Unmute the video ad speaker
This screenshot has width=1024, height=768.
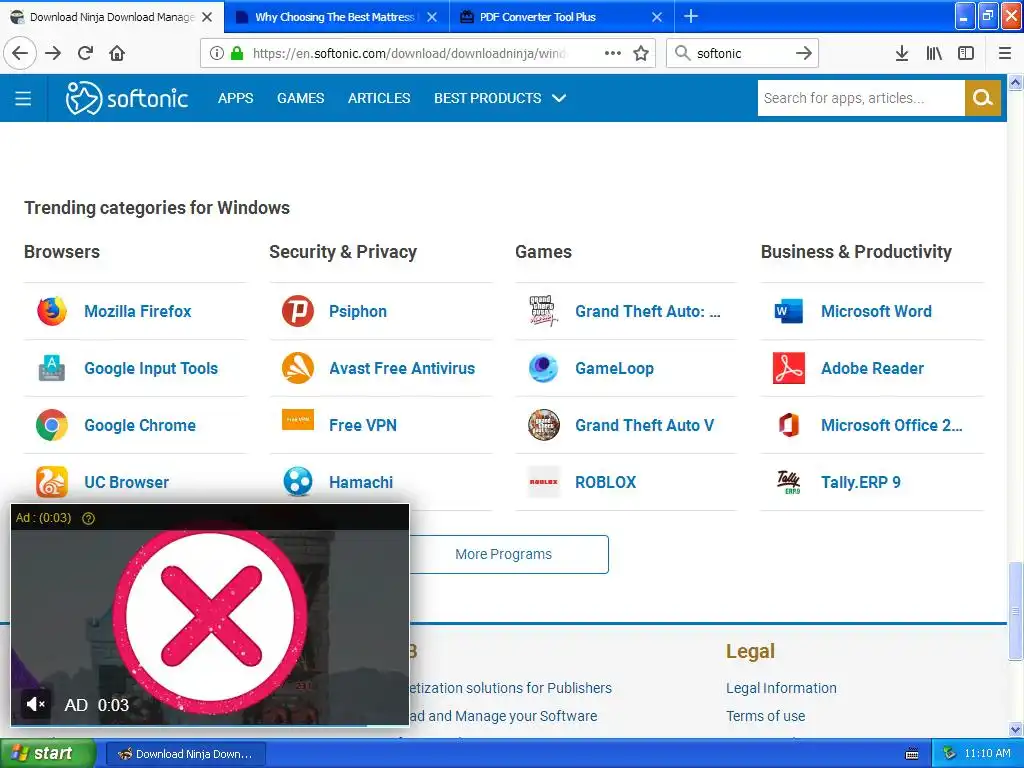(x=35, y=704)
